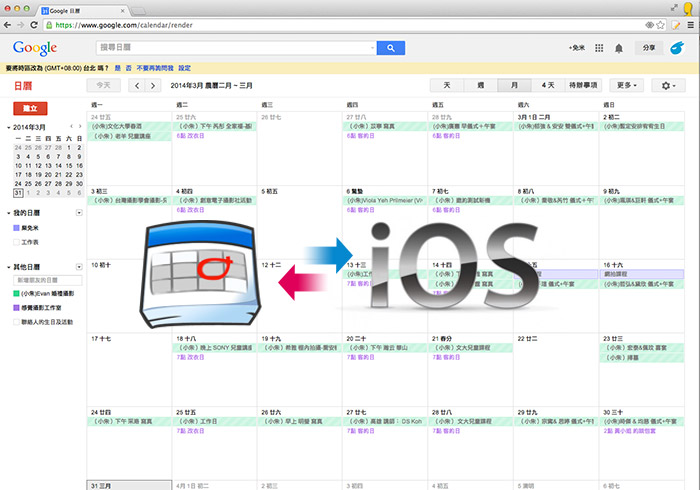Go back with the browser back arrow
The height and width of the screenshot is (490, 700).
click(7, 25)
